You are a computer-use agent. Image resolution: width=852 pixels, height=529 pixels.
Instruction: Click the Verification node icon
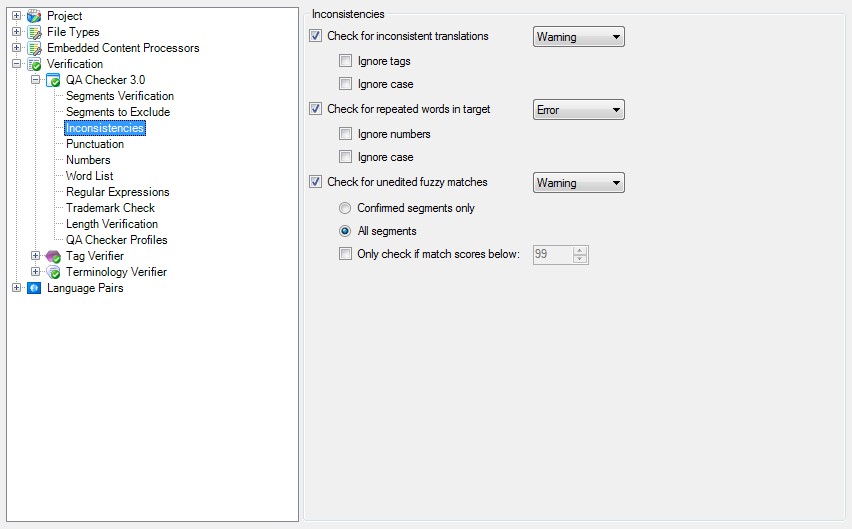34,64
